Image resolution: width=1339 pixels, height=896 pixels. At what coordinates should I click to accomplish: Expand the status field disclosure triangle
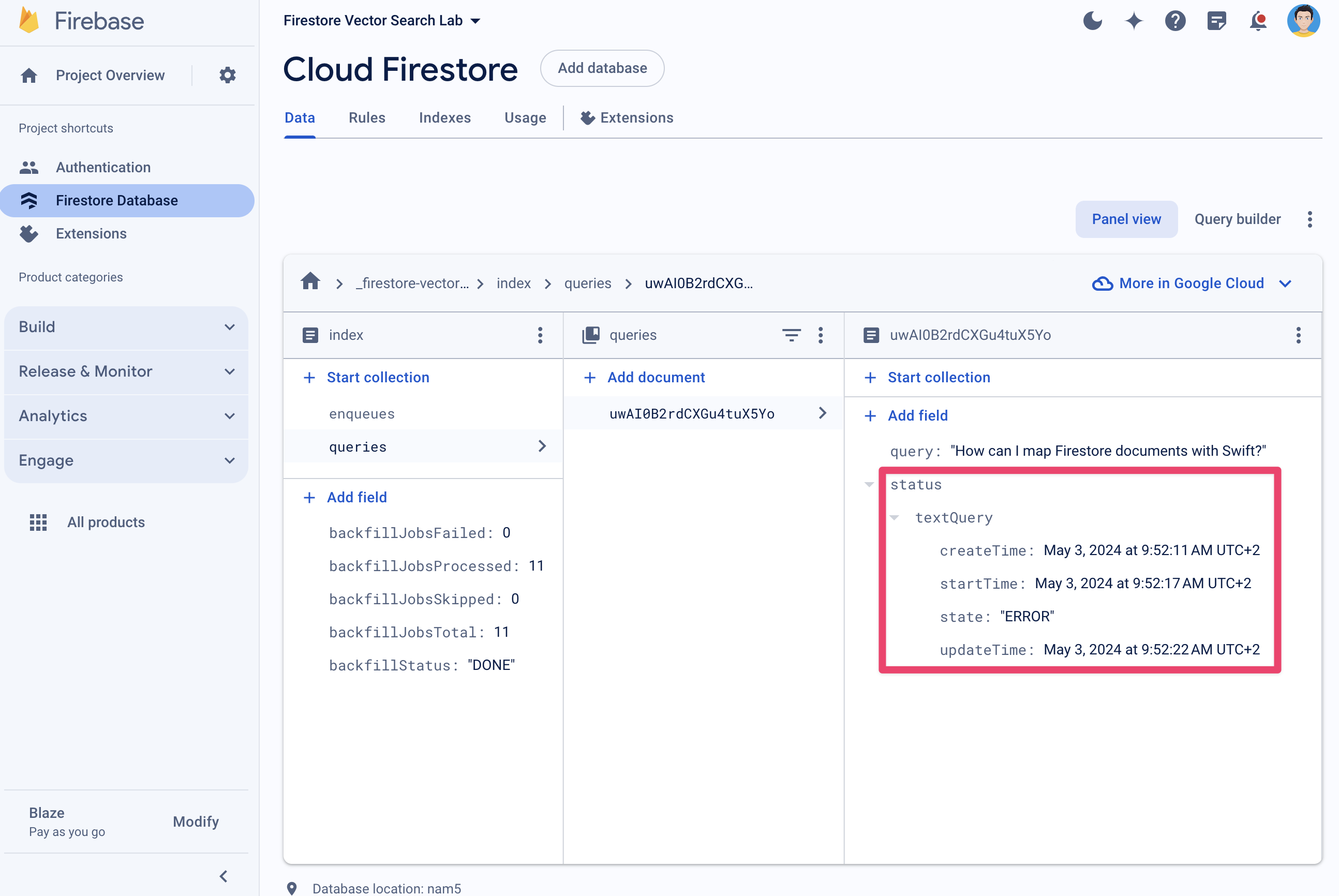(870, 484)
